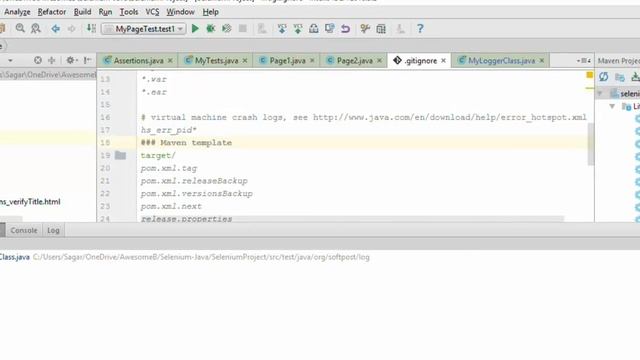Open the run configuration dropdown MyPageTest.test1
The width and height of the screenshot is (640, 360).
143,29
